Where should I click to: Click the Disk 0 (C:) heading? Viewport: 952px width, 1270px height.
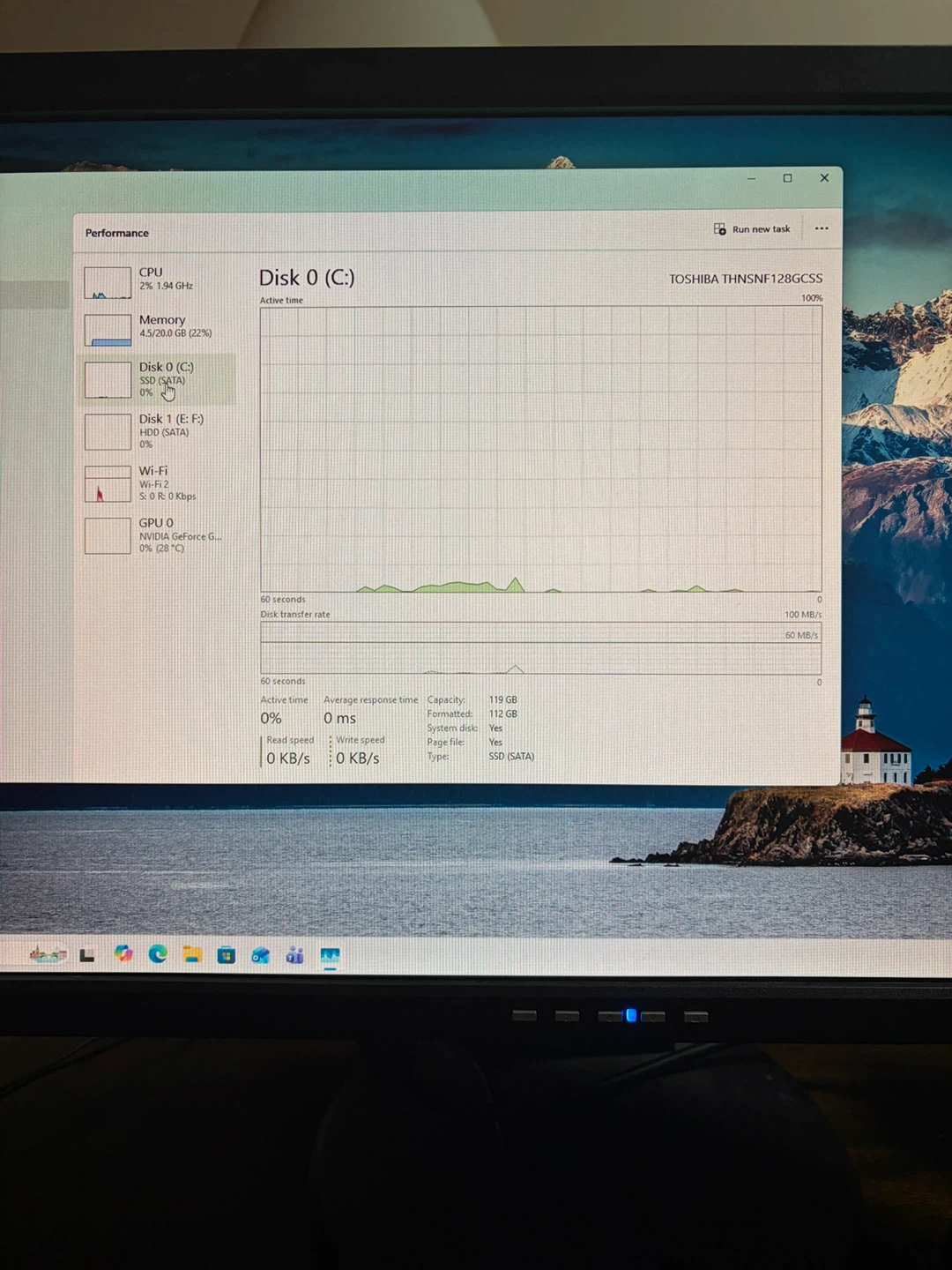[307, 278]
